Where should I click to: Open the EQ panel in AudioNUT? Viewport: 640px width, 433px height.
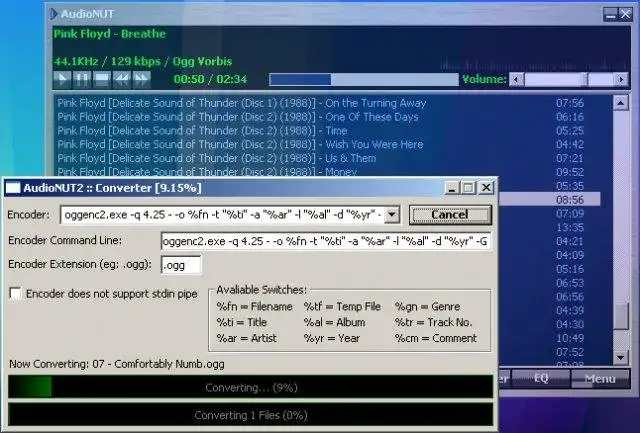[x=541, y=379]
